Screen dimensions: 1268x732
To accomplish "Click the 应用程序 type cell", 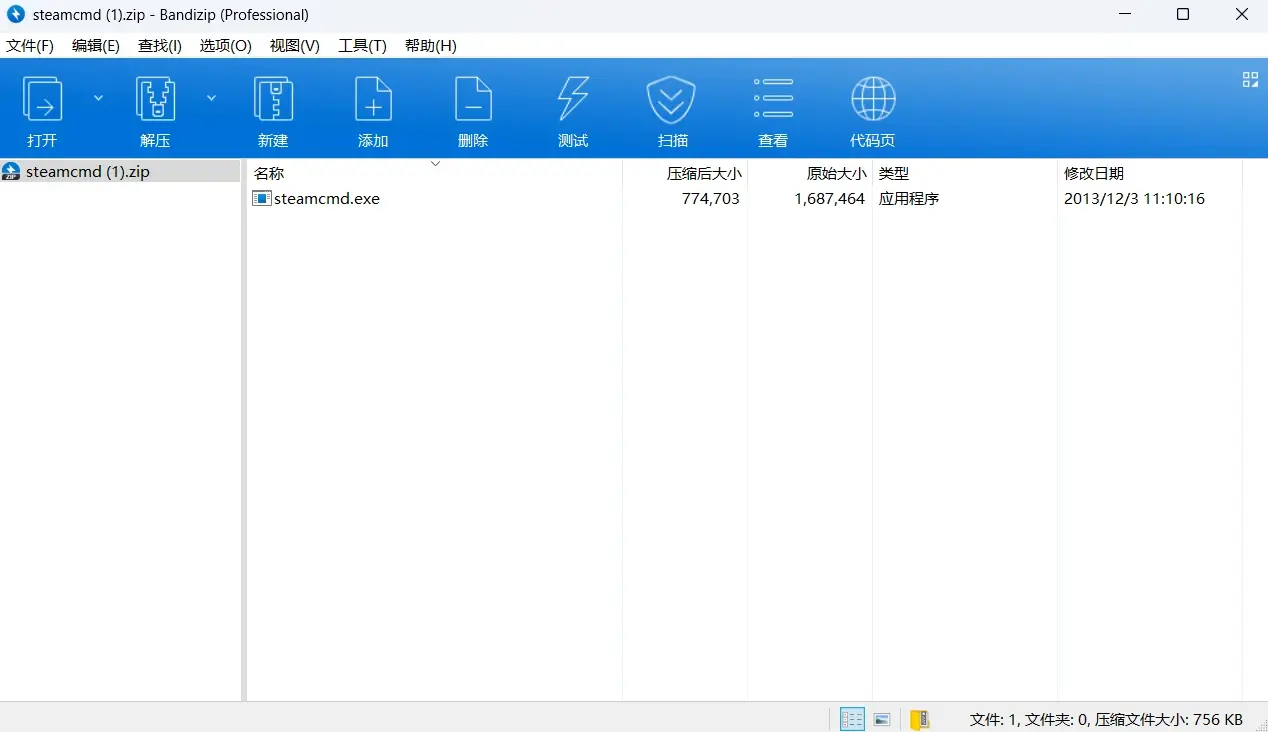I will 909,198.
